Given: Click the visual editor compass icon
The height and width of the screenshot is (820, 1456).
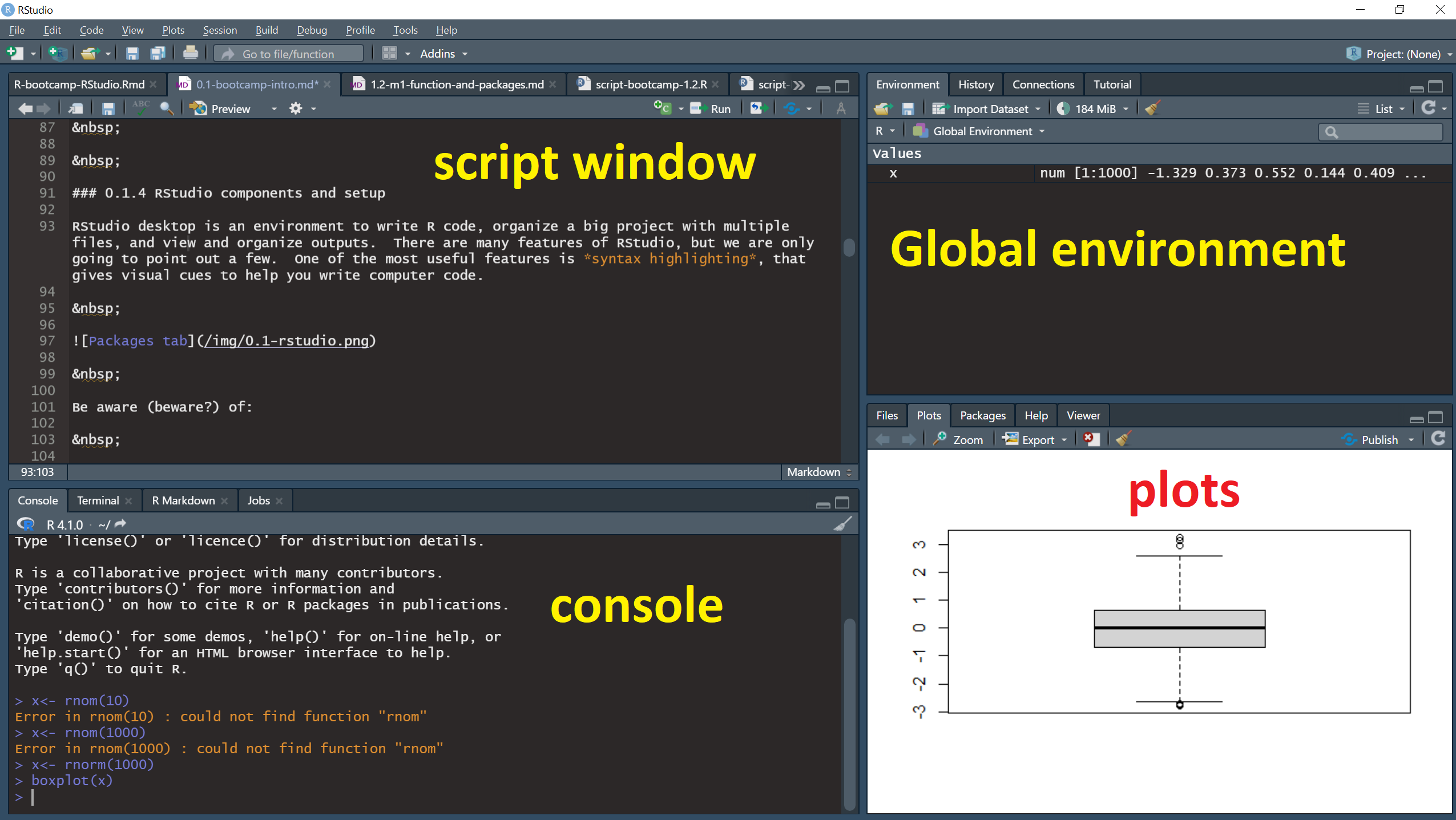Looking at the screenshot, I should tap(841, 108).
